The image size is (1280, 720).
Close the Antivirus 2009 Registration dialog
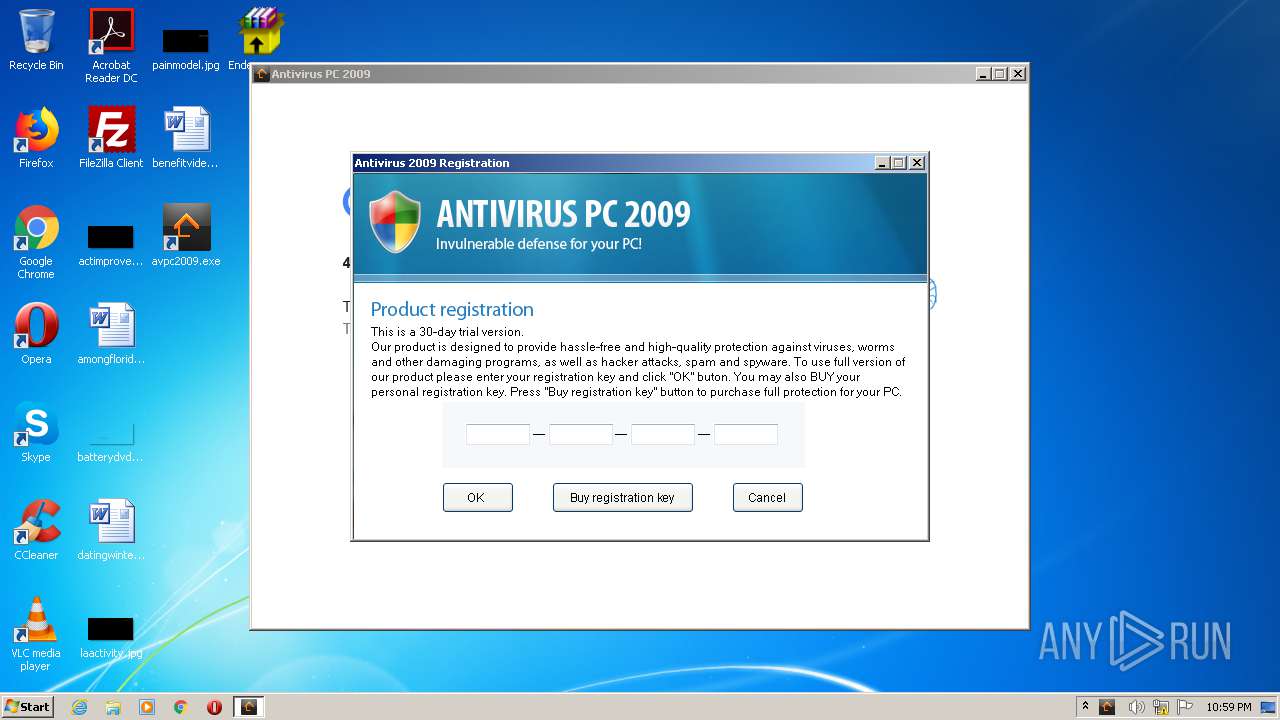[x=916, y=163]
